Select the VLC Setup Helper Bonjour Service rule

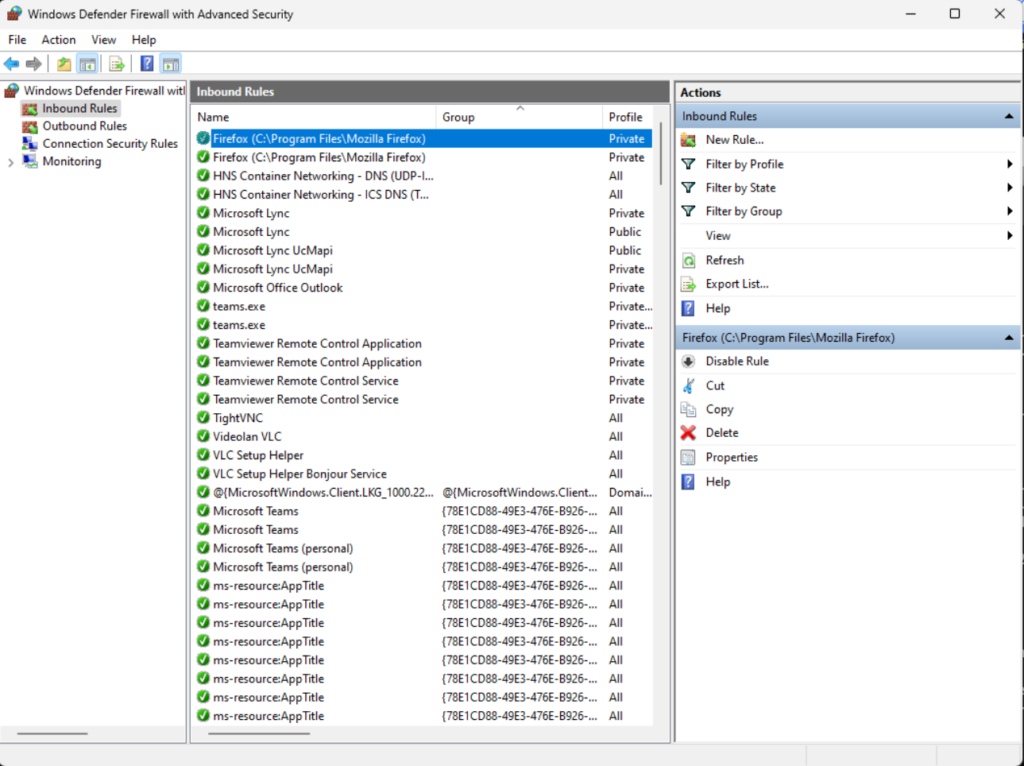point(423,473)
